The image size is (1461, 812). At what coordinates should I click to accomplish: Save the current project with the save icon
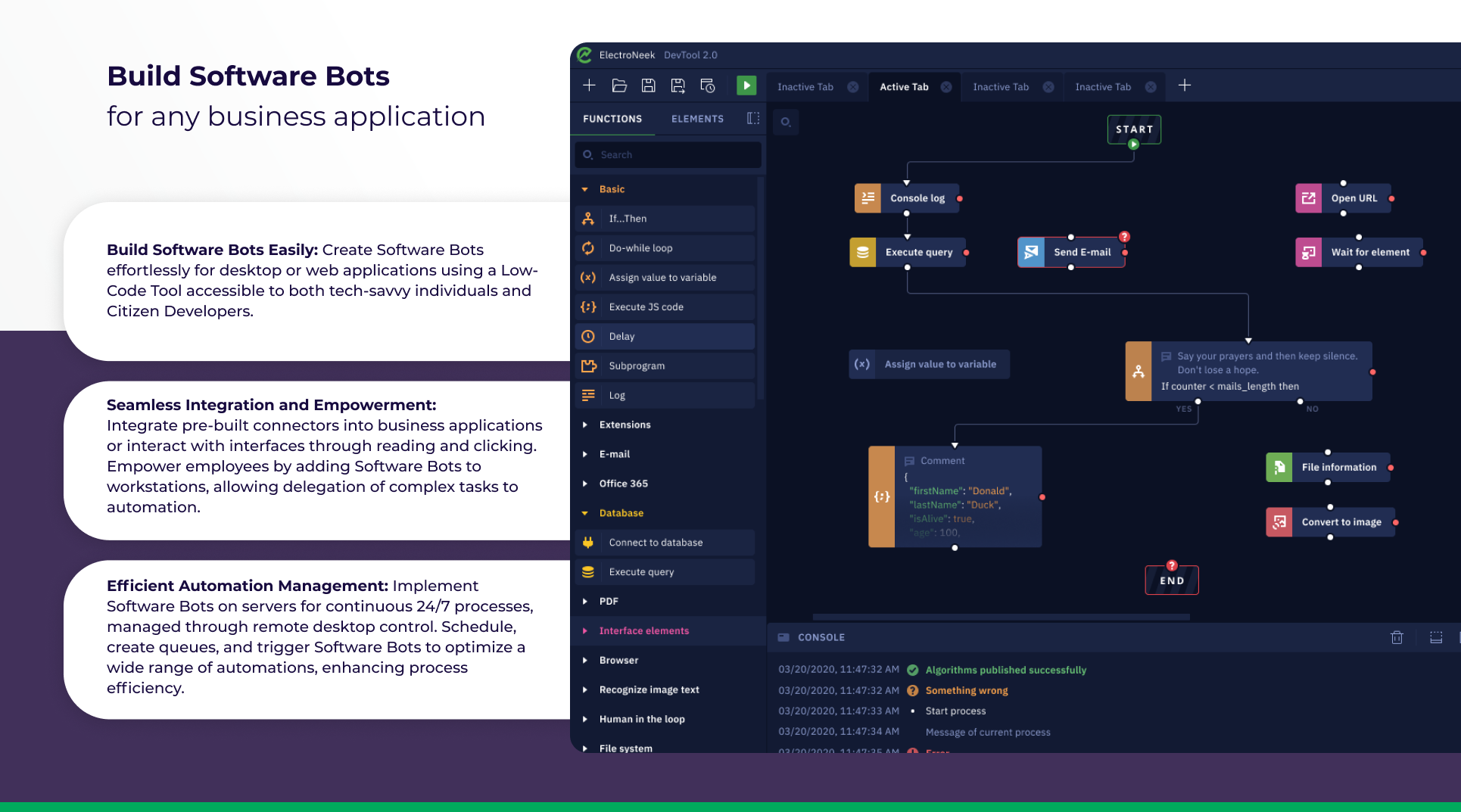648,86
